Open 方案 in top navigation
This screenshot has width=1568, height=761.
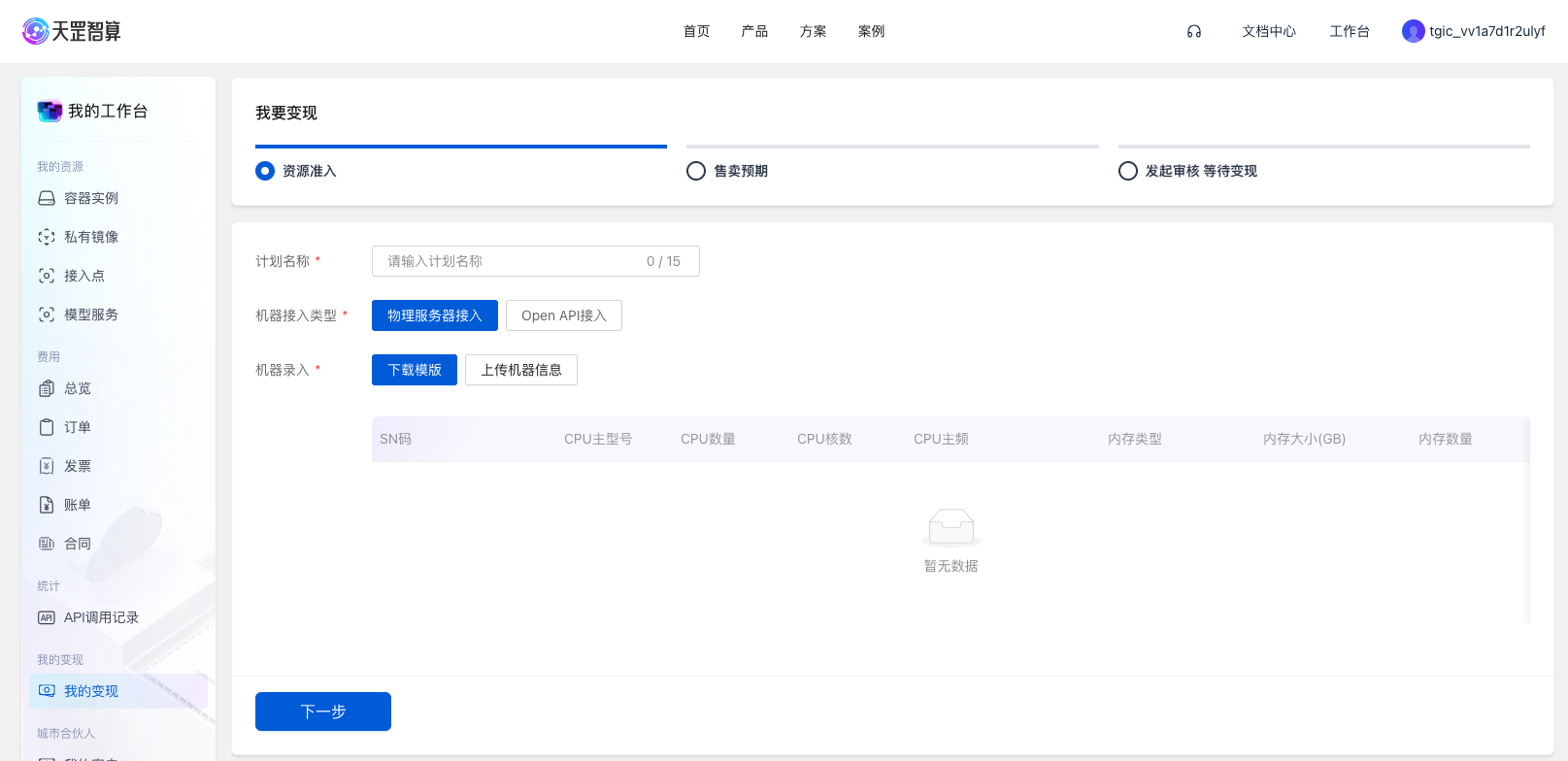(x=814, y=31)
